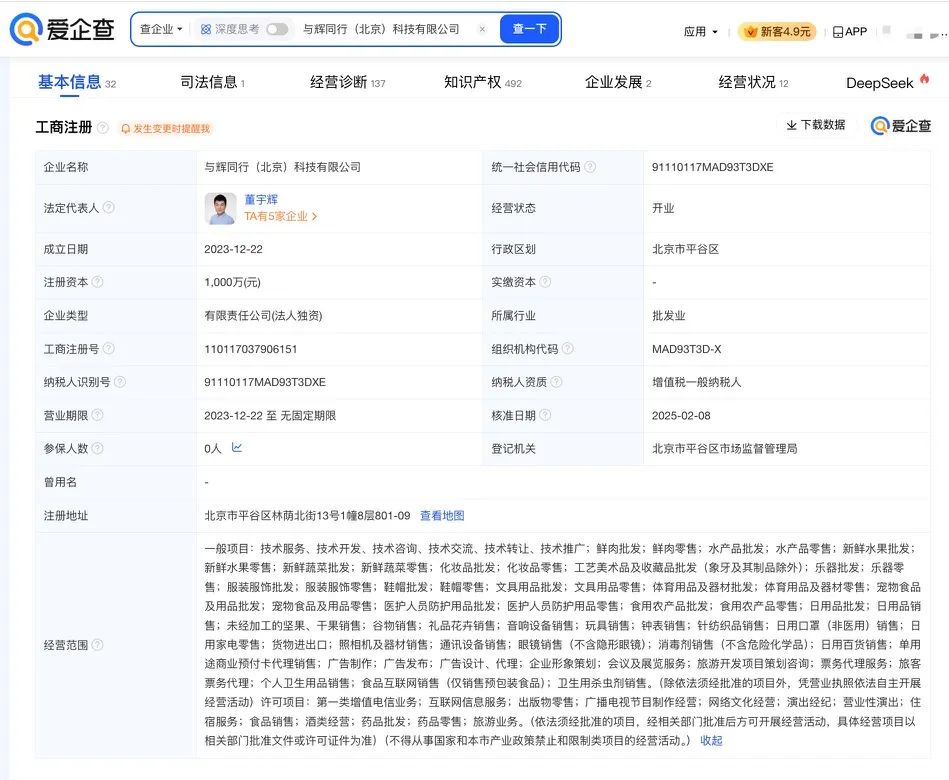Click the 有限责任公司(法人独资) company type value
Screen dimensions: 949x780
(x=263, y=316)
